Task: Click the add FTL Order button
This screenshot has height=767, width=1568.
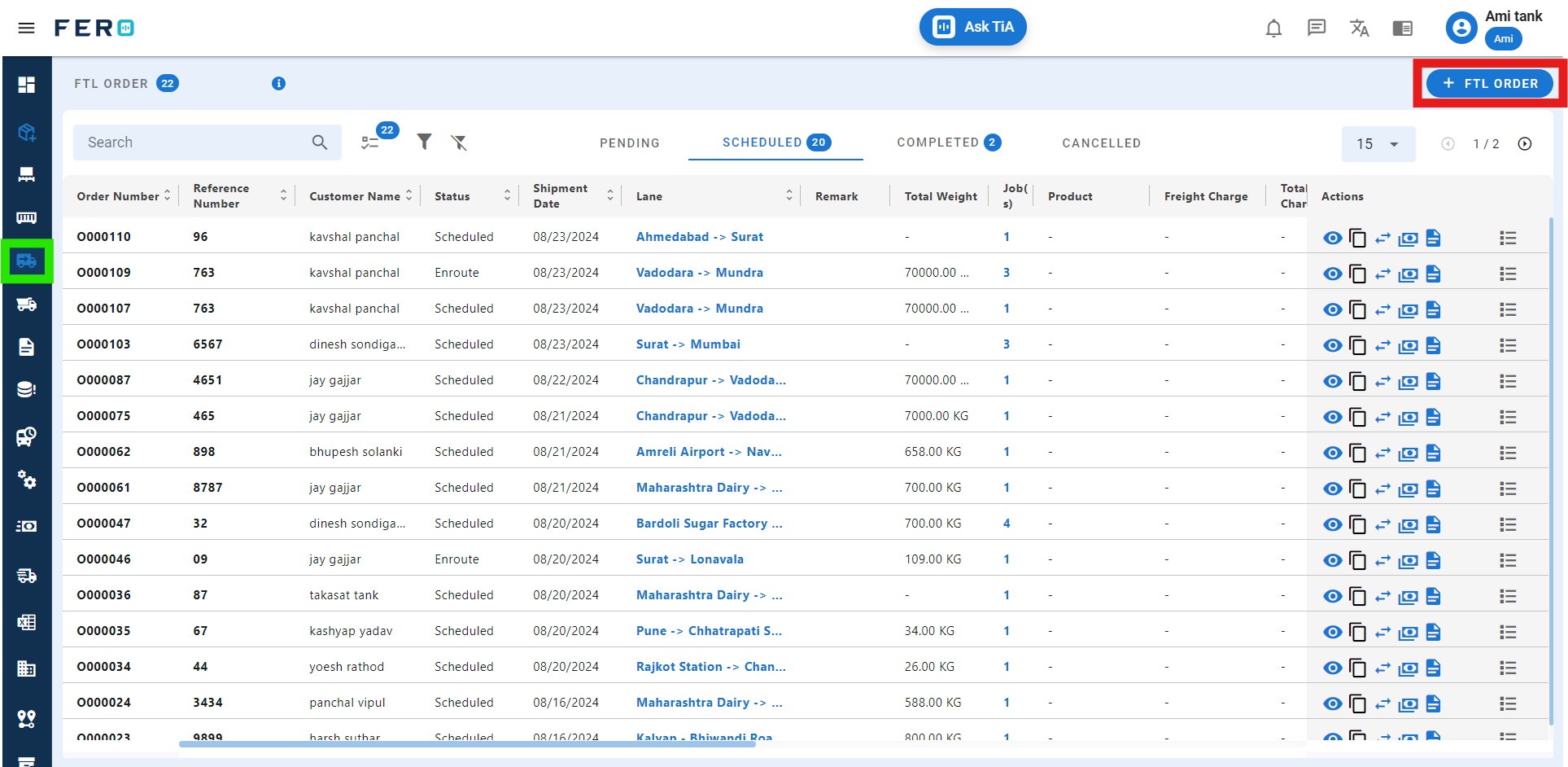Action: (x=1489, y=83)
